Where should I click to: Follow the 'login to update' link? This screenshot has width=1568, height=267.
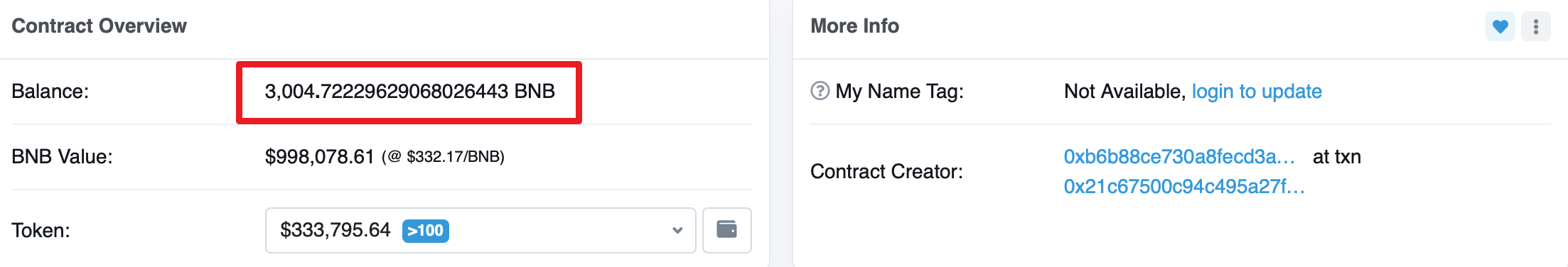pyautogui.click(x=1257, y=92)
